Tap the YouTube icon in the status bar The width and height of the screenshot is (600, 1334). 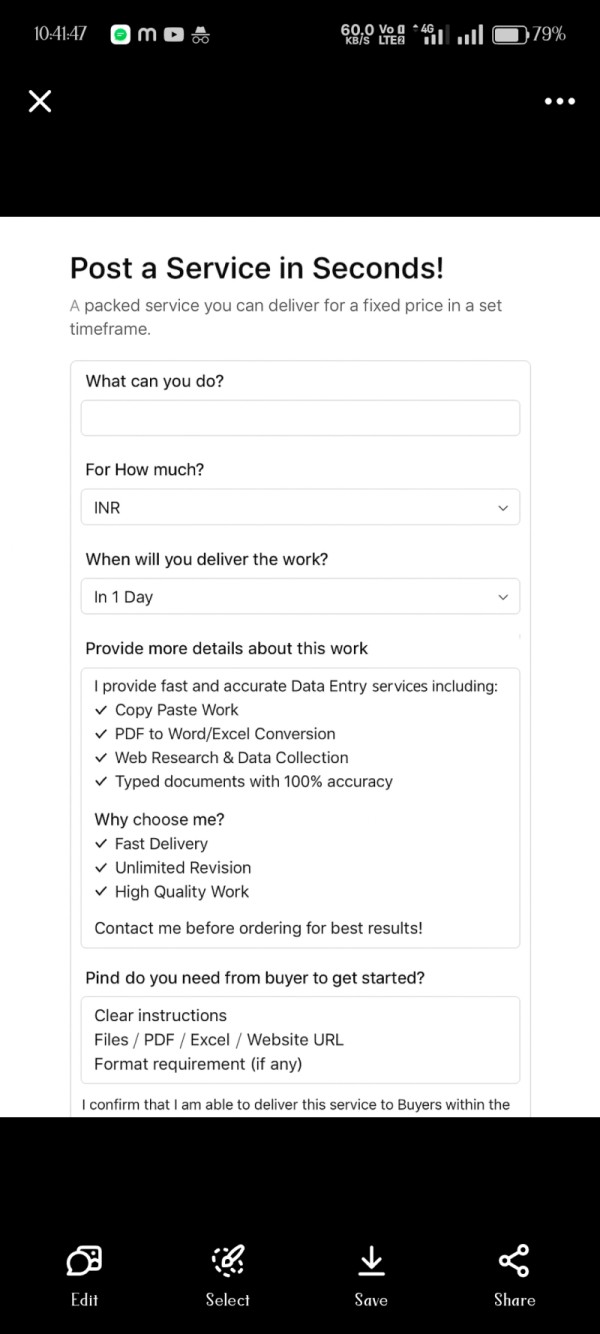pos(171,33)
